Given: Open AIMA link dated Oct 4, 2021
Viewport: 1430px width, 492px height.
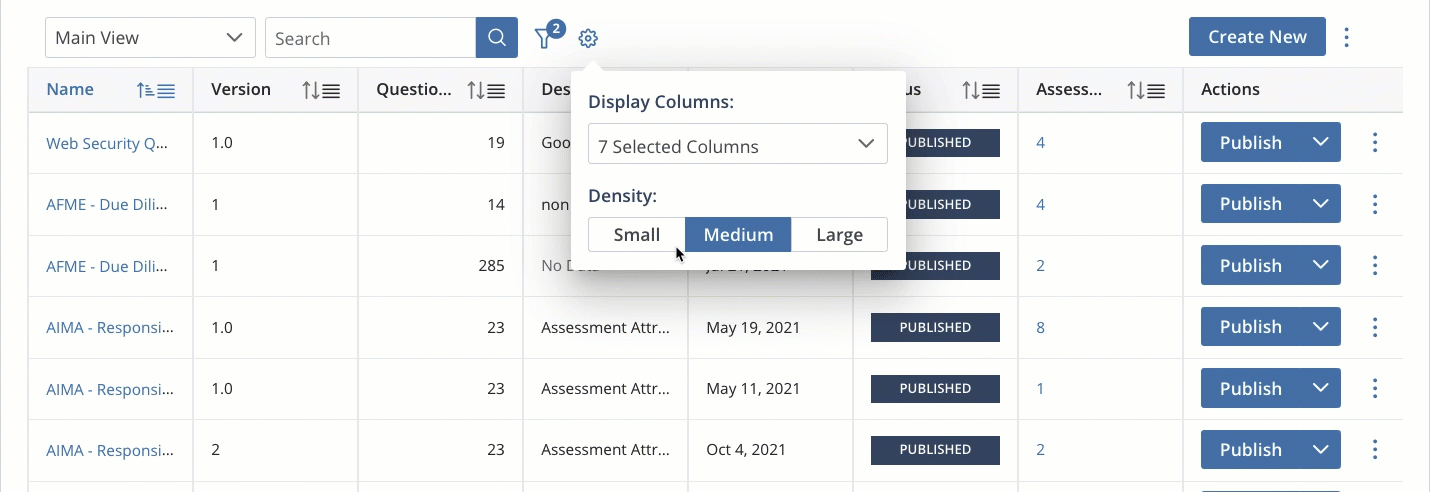Looking at the screenshot, I should tap(110, 450).
